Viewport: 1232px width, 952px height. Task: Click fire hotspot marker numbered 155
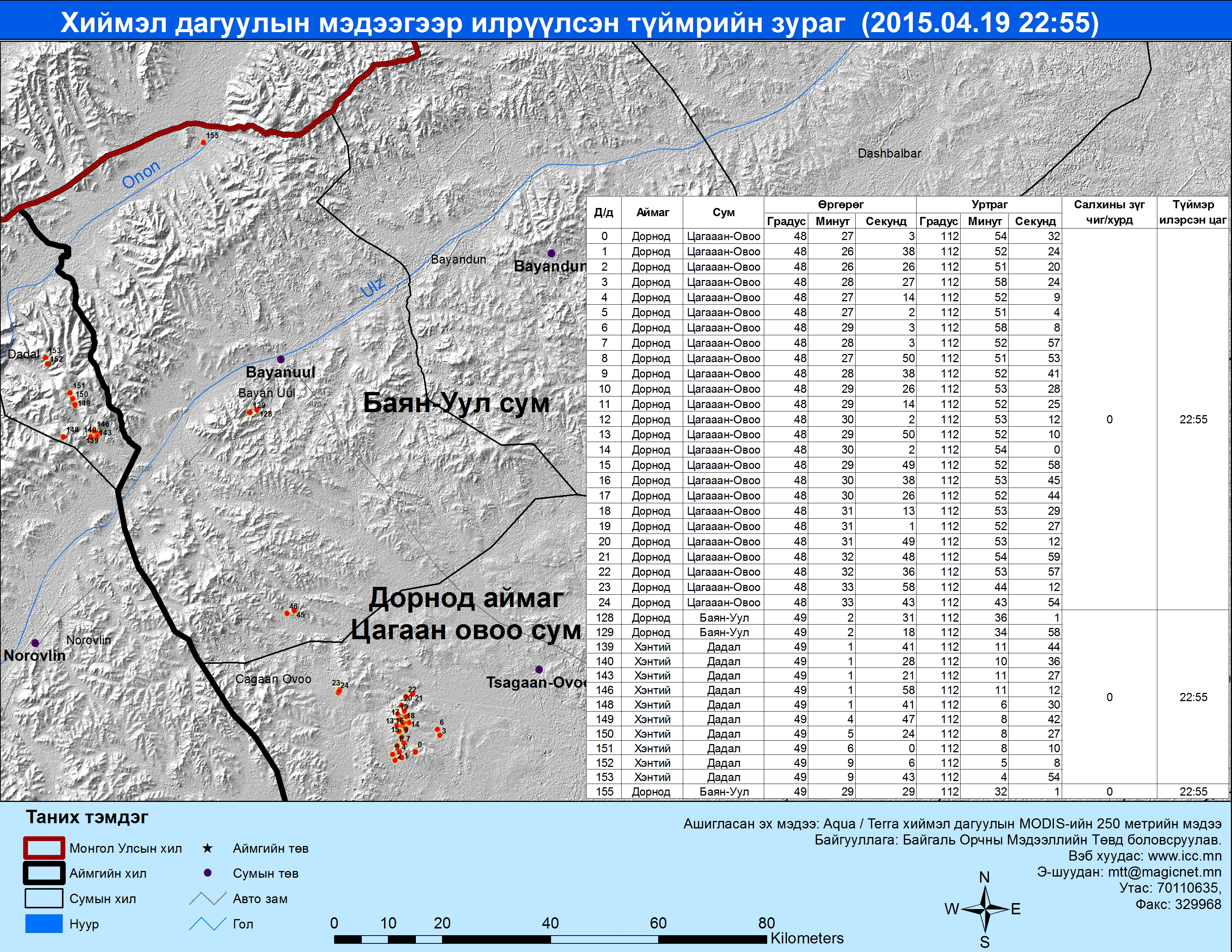coord(203,142)
